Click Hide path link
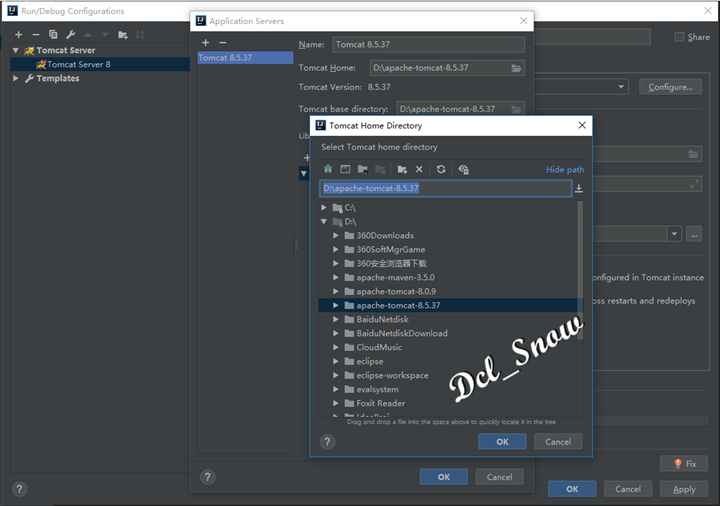Viewport: 720px width, 506px height. click(565, 169)
